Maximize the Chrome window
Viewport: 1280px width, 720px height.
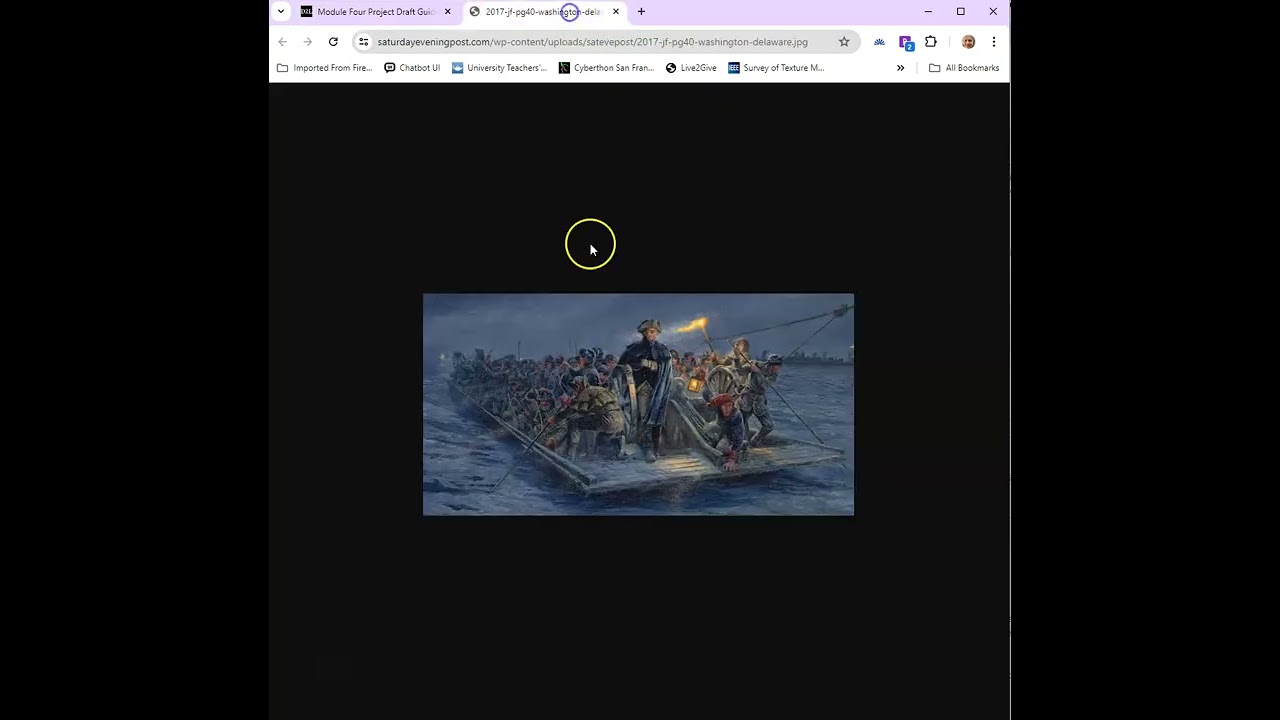click(961, 12)
